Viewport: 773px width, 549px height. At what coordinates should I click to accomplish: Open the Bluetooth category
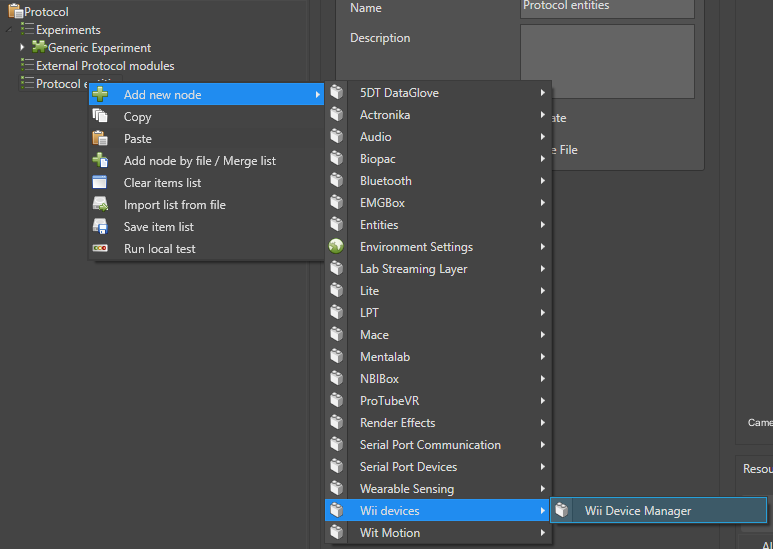[x=438, y=180]
